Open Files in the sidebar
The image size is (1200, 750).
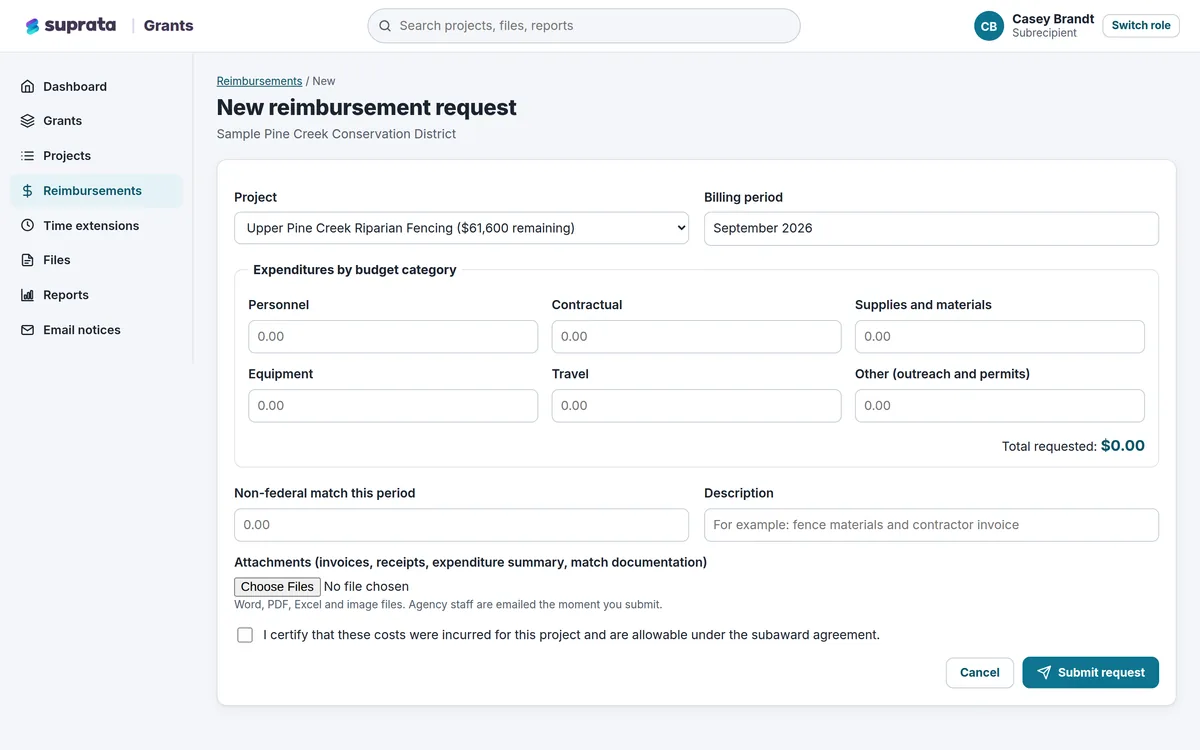(96, 260)
